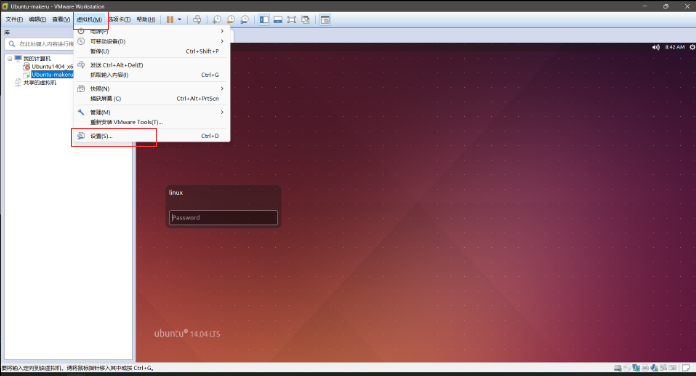Click the wrench icon beside 管理(M)

(x=81, y=112)
